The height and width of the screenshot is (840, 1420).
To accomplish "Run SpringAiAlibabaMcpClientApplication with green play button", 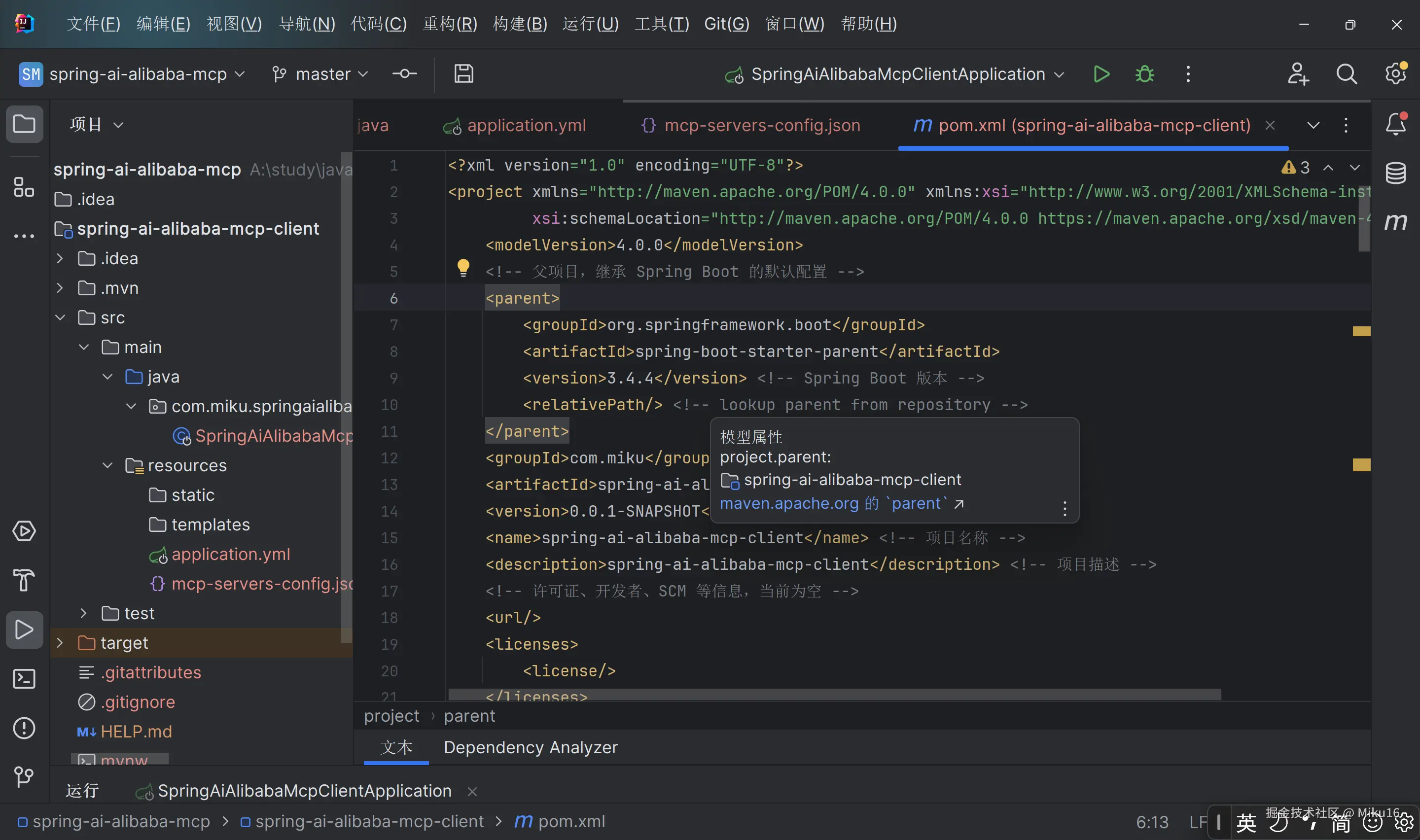I will click(1101, 74).
